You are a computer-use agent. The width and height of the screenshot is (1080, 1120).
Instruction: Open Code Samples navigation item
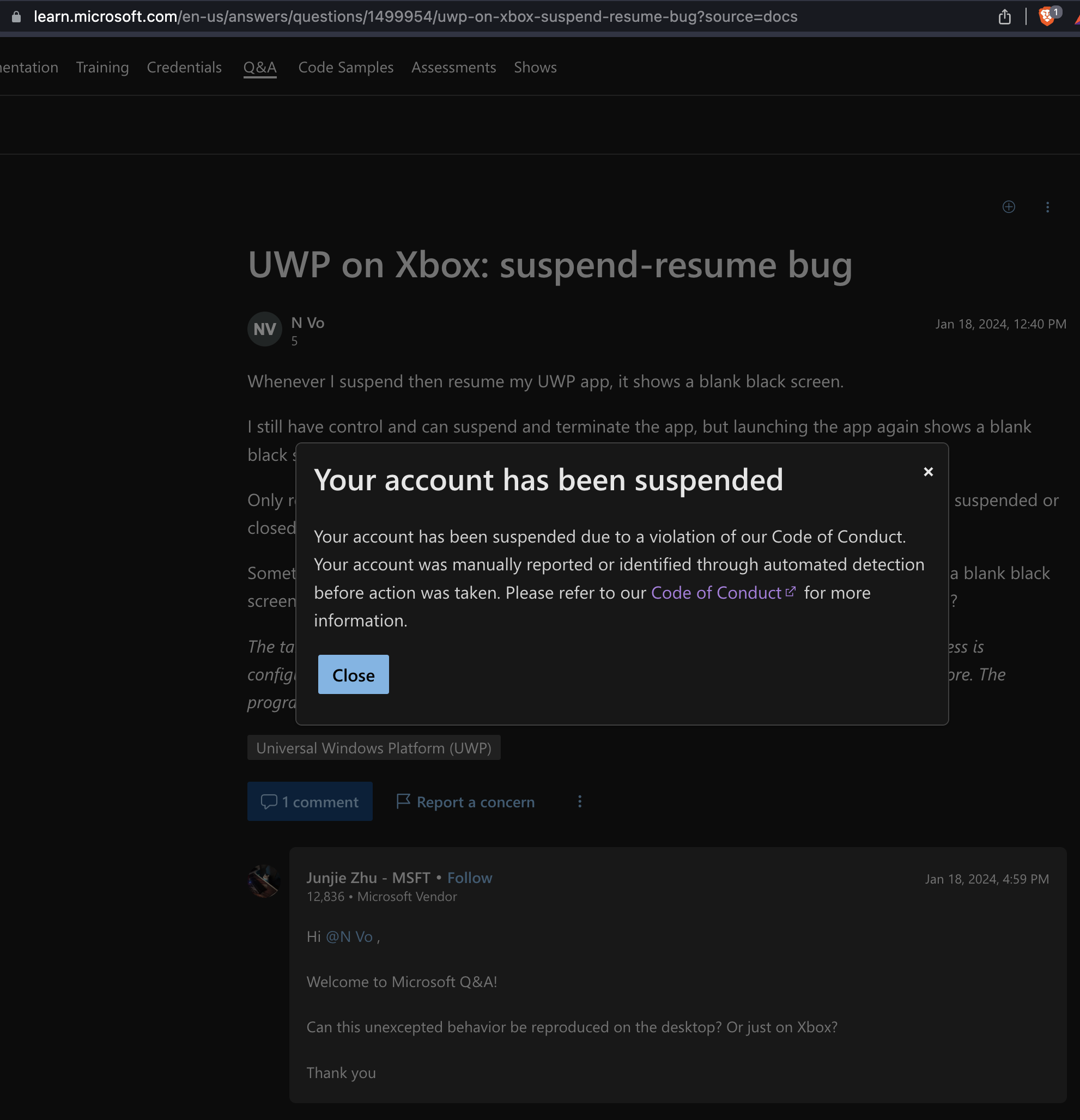click(345, 68)
